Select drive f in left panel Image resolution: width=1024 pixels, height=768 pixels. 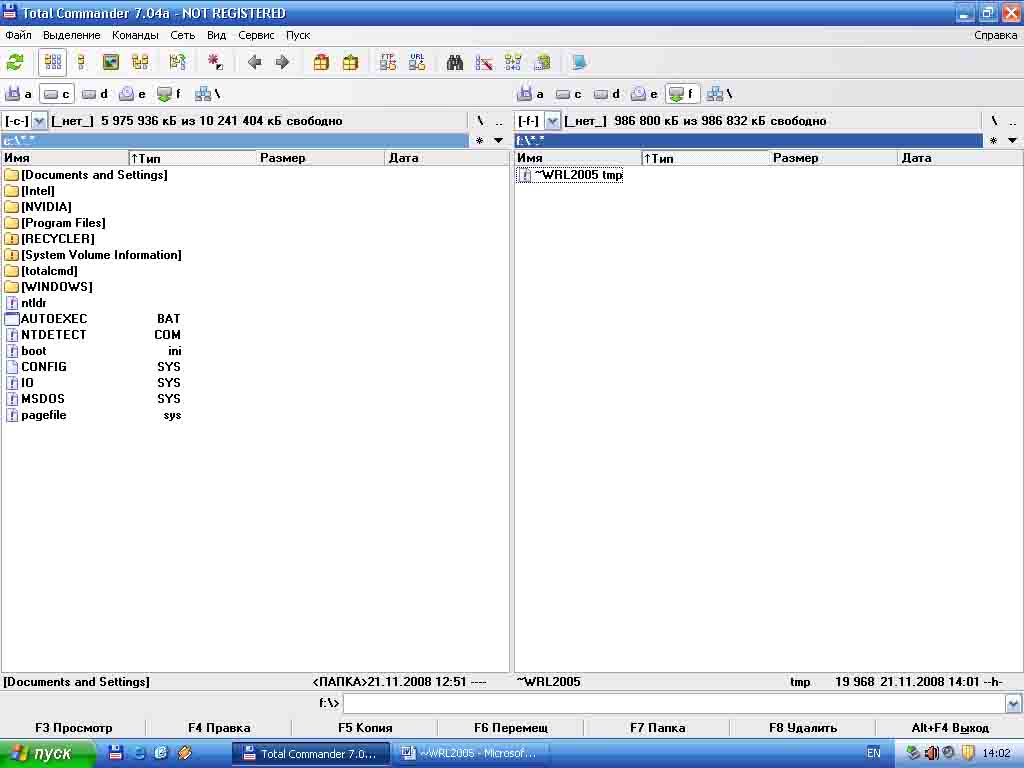(169, 94)
